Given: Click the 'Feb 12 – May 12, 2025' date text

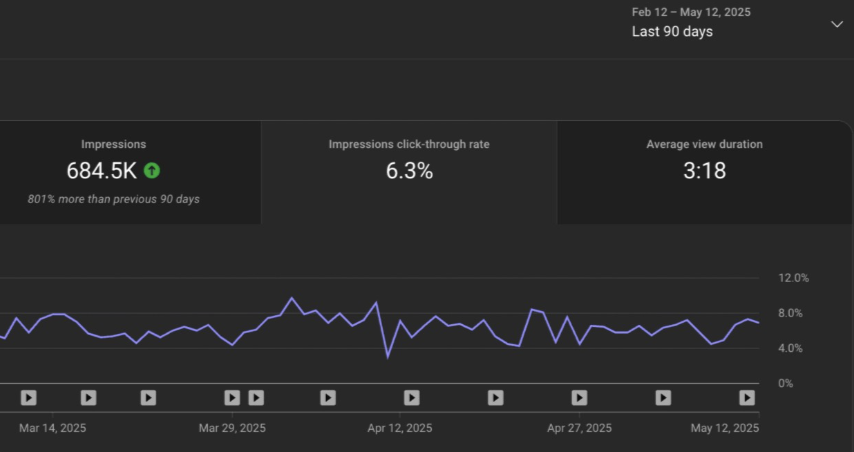Looking at the screenshot, I should 691,12.
